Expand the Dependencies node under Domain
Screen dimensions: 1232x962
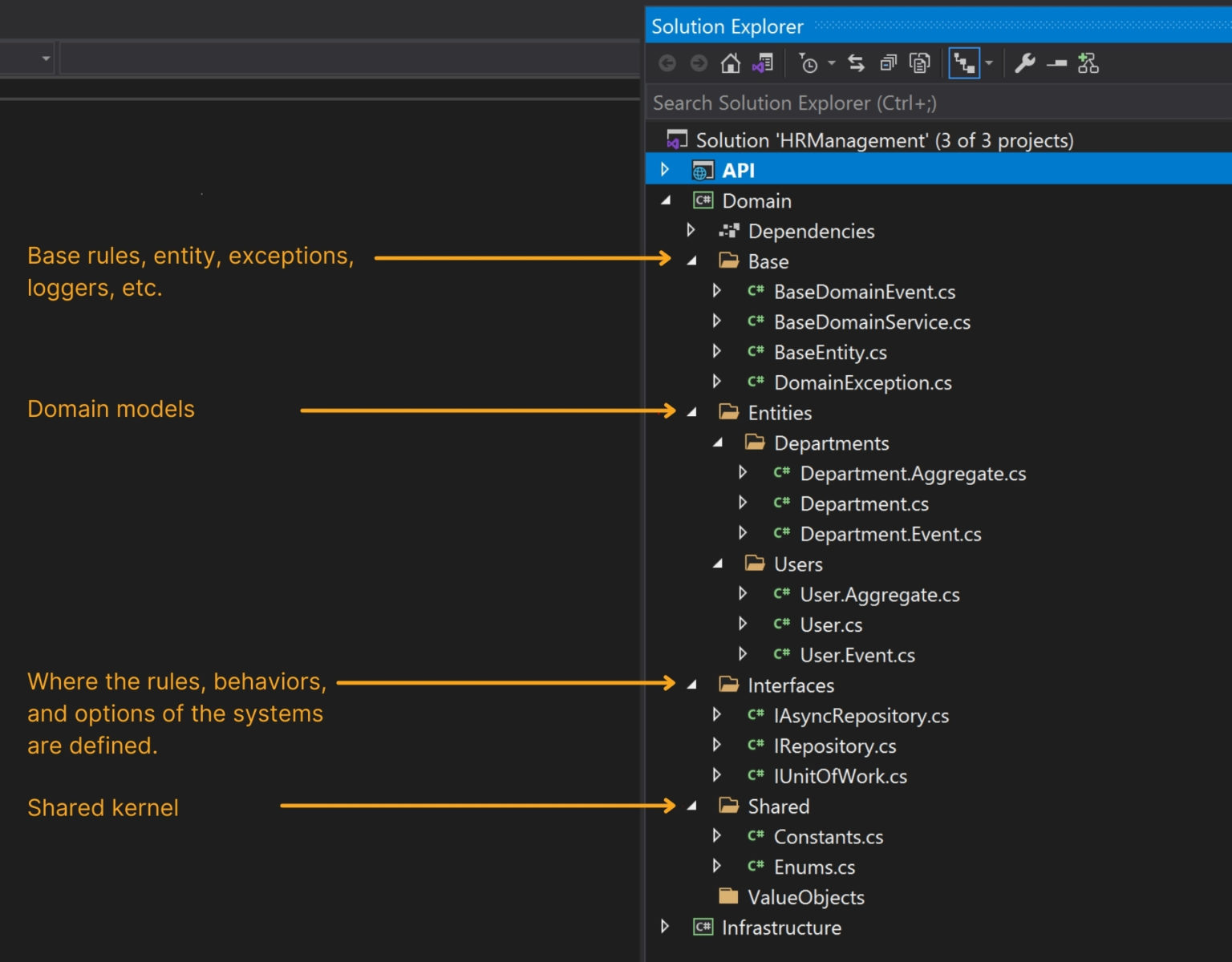click(x=691, y=231)
